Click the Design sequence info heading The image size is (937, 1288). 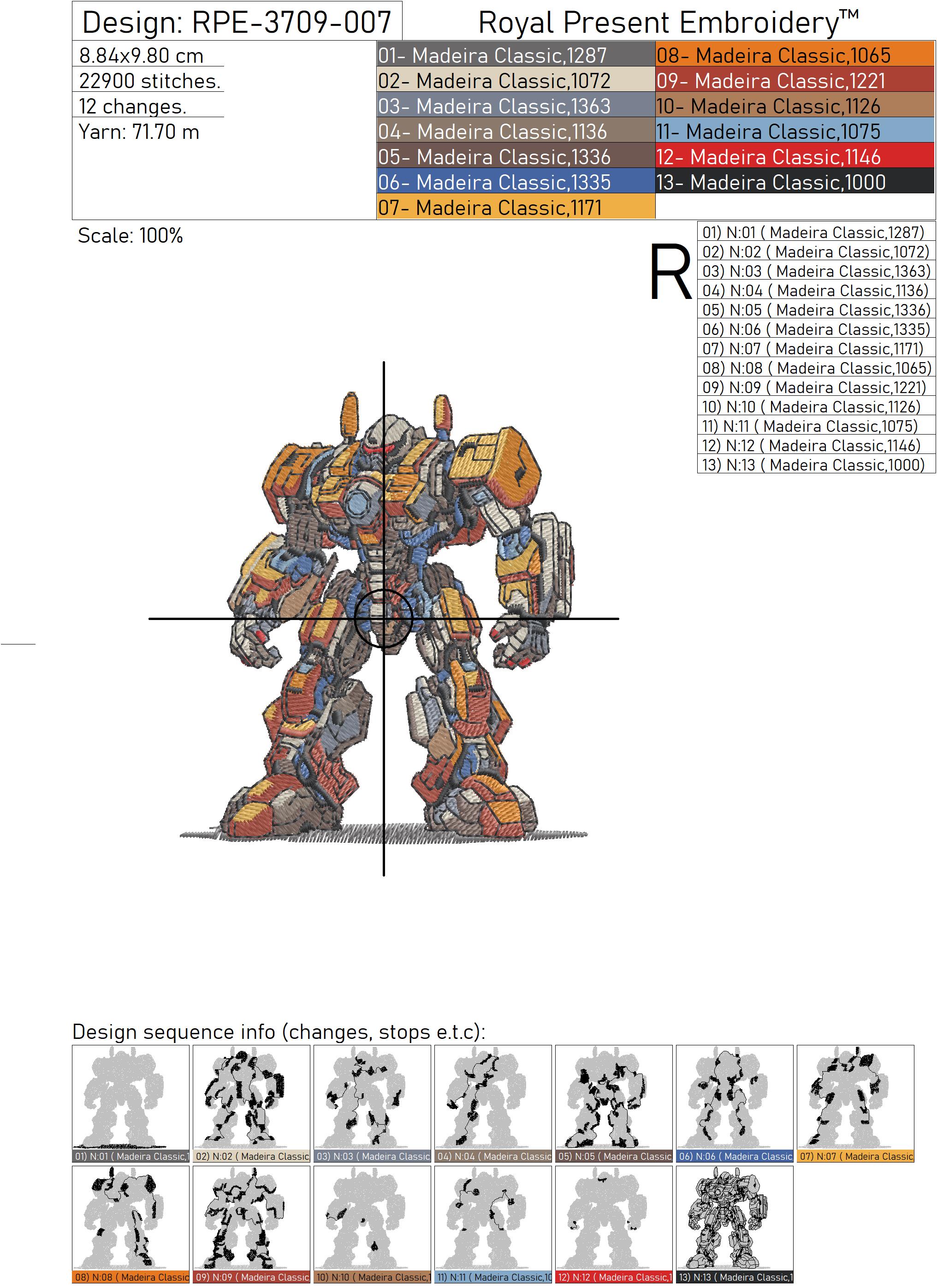click(x=279, y=1032)
